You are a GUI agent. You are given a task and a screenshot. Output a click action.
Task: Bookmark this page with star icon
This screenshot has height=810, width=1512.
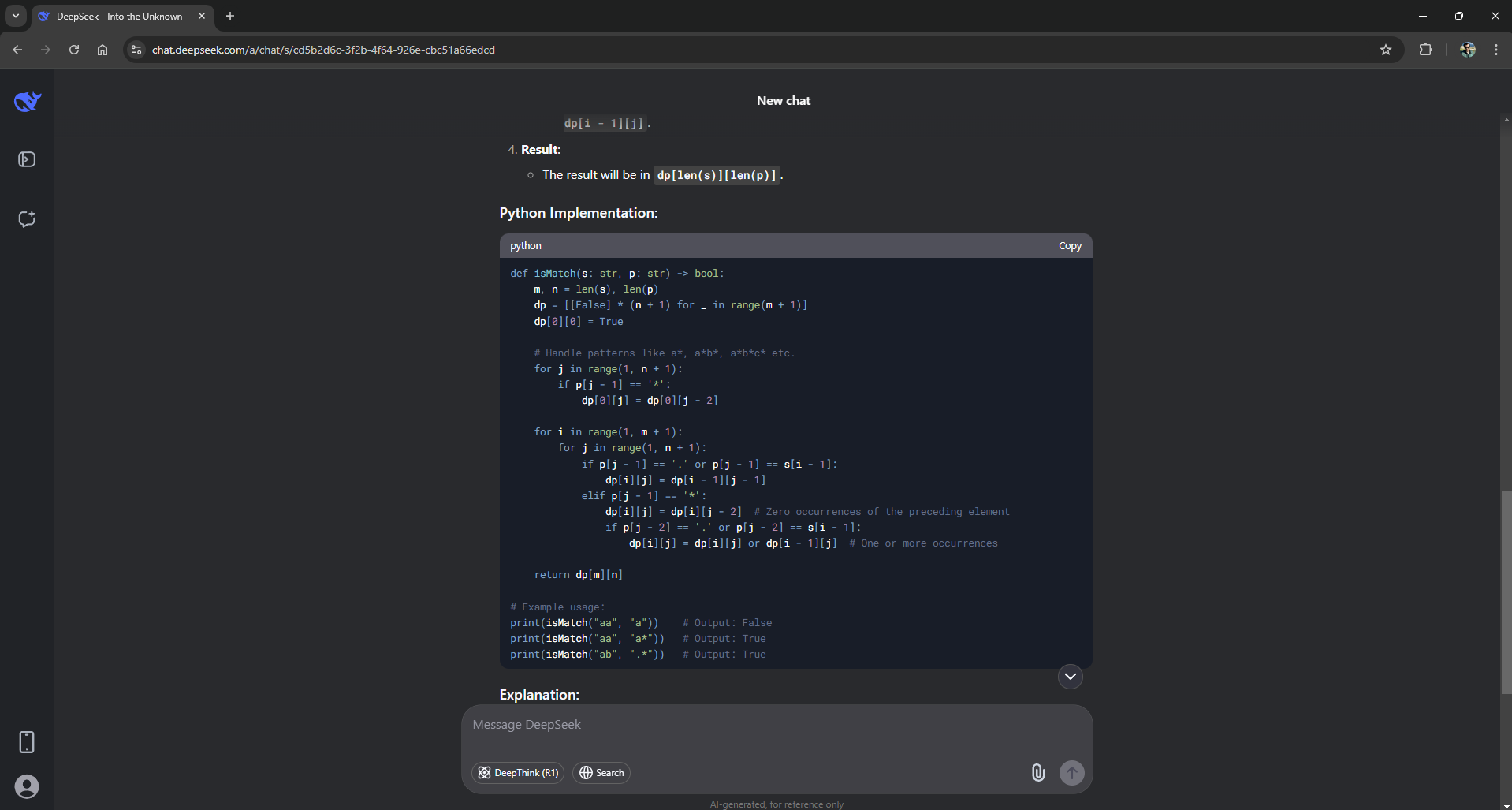pyautogui.click(x=1386, y=50)
